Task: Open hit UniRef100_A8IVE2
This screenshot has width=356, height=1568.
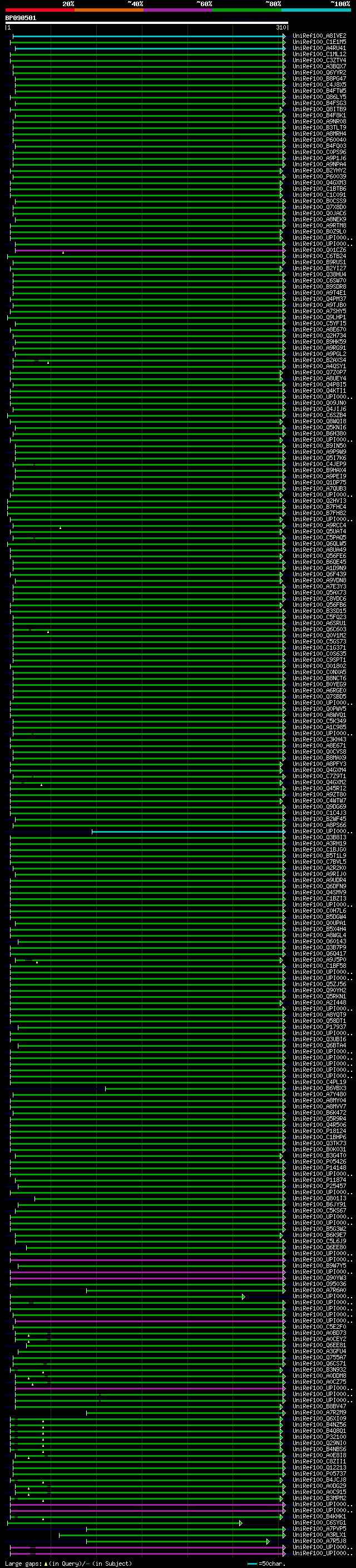Action: (319, 36)
